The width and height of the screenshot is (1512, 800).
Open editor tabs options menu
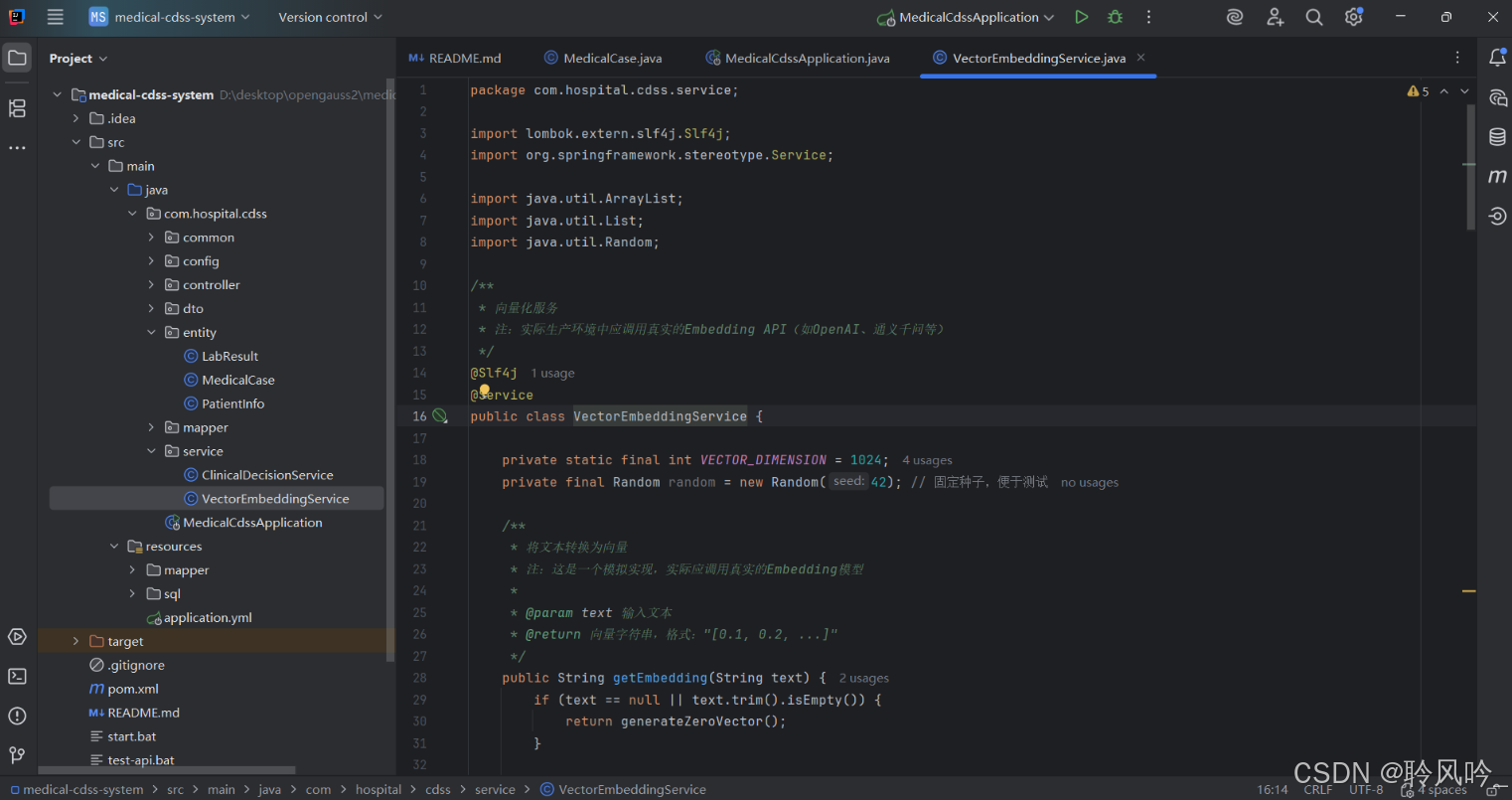click(1457, 58)
